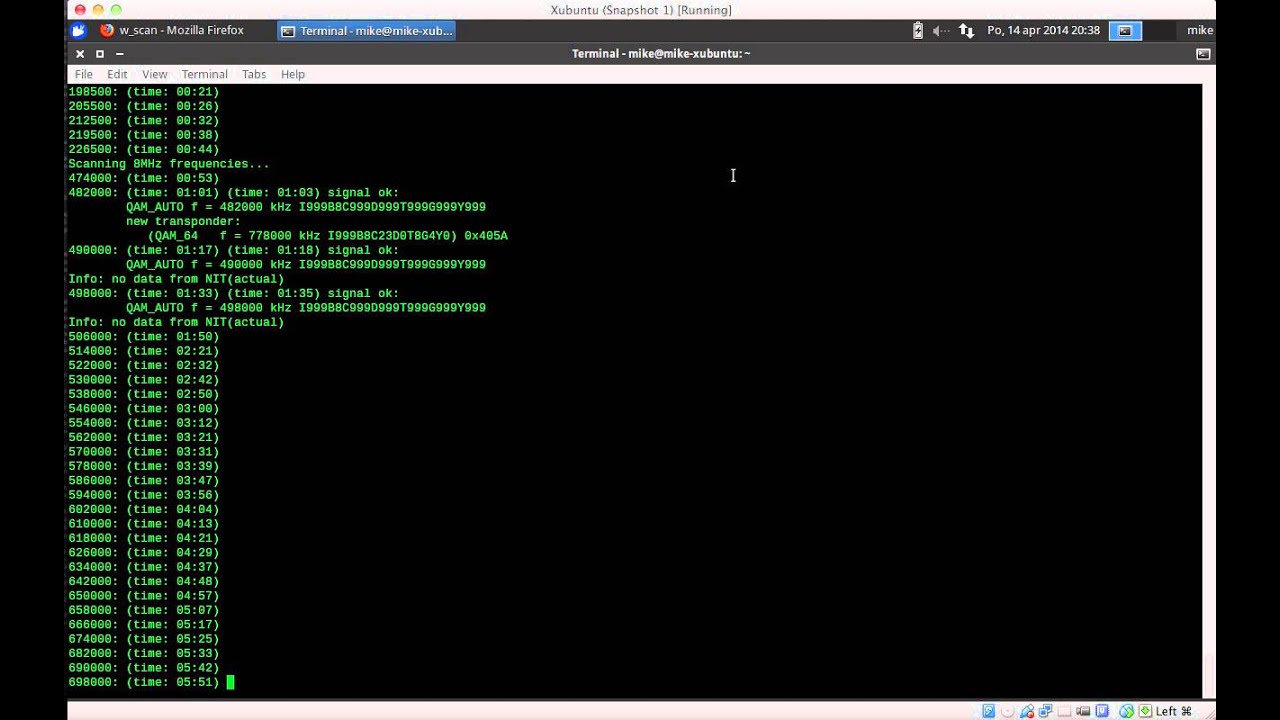Open the Edit menu

(117, 74)
